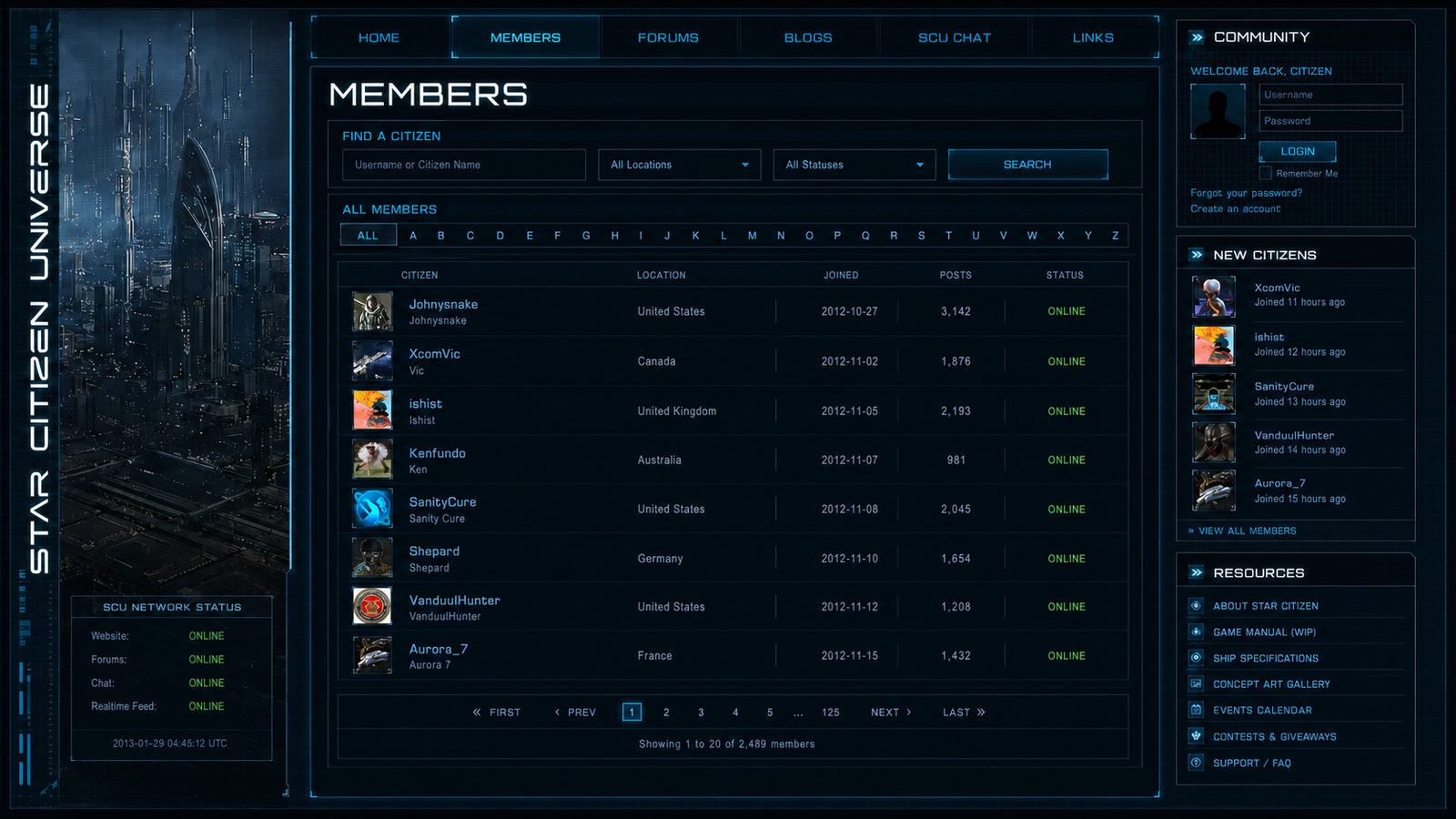Go to the Prev page
This screenshot has height=819, width=1456.
point(575,713)
